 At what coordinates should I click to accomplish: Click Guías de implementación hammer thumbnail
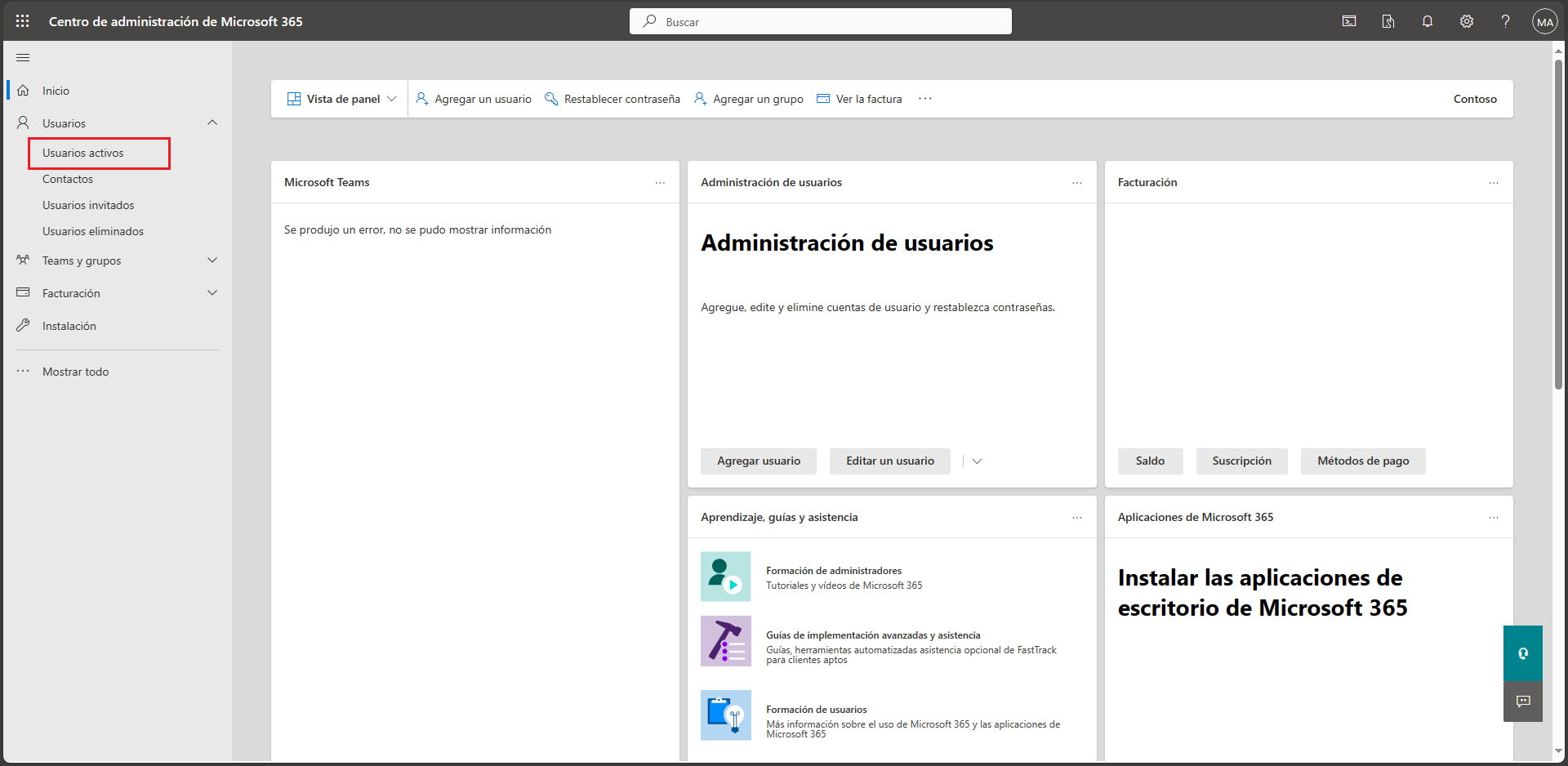[x=725, y=641]
